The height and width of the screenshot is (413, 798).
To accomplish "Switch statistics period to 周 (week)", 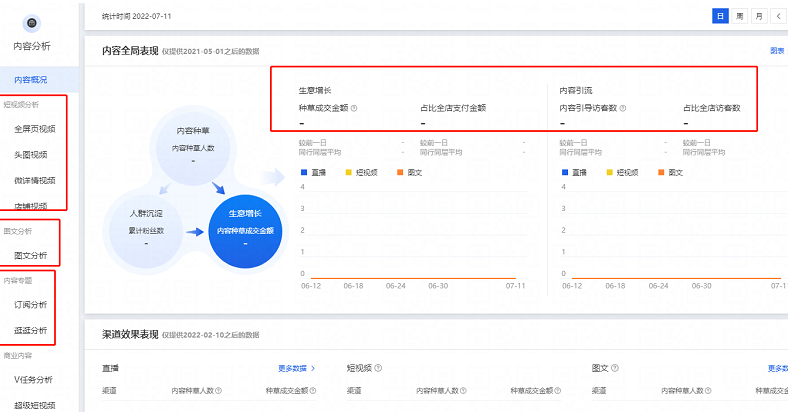I will point(739,16).
